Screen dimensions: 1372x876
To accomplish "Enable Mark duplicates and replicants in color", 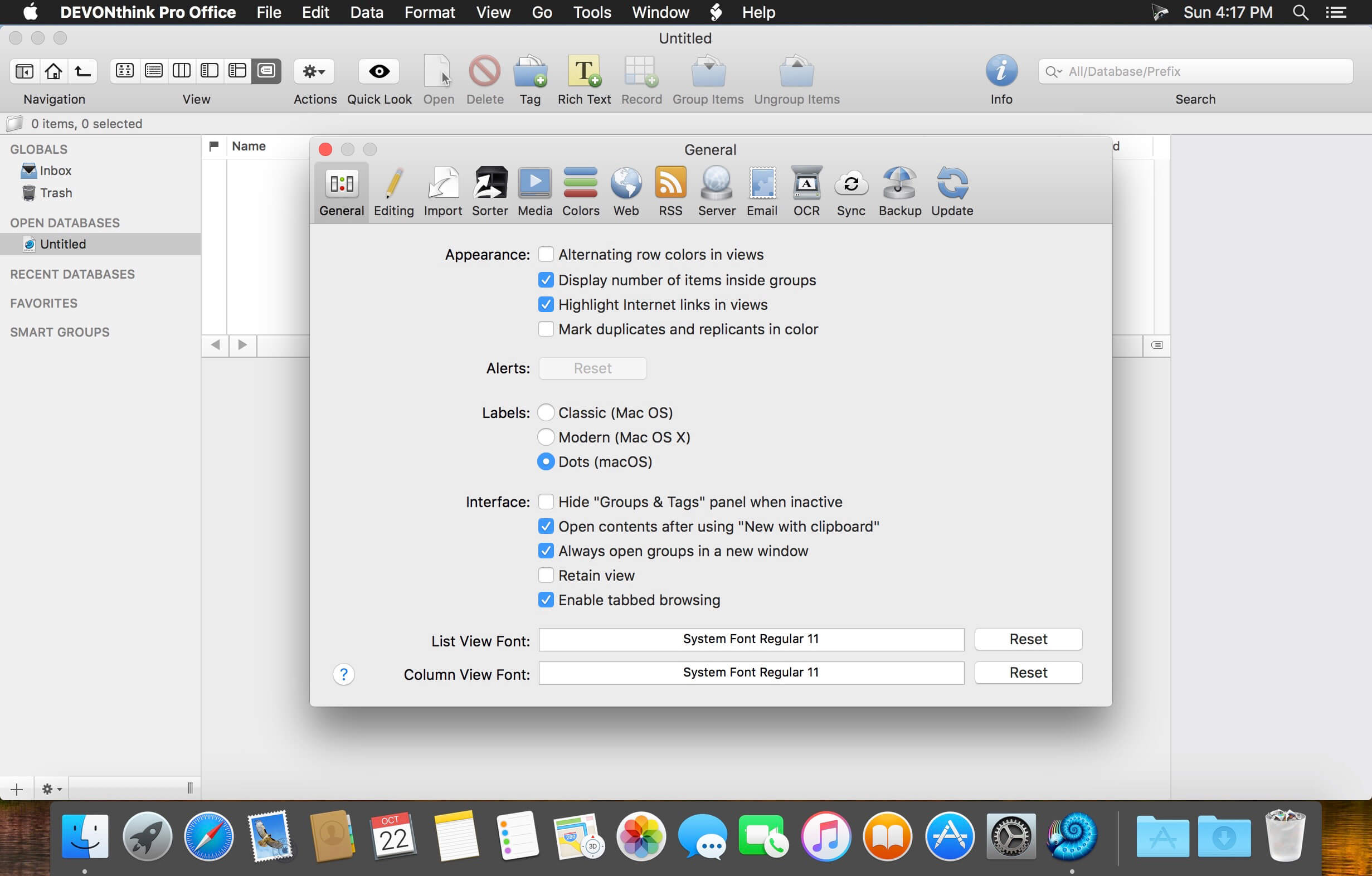I will click(545, 329).
